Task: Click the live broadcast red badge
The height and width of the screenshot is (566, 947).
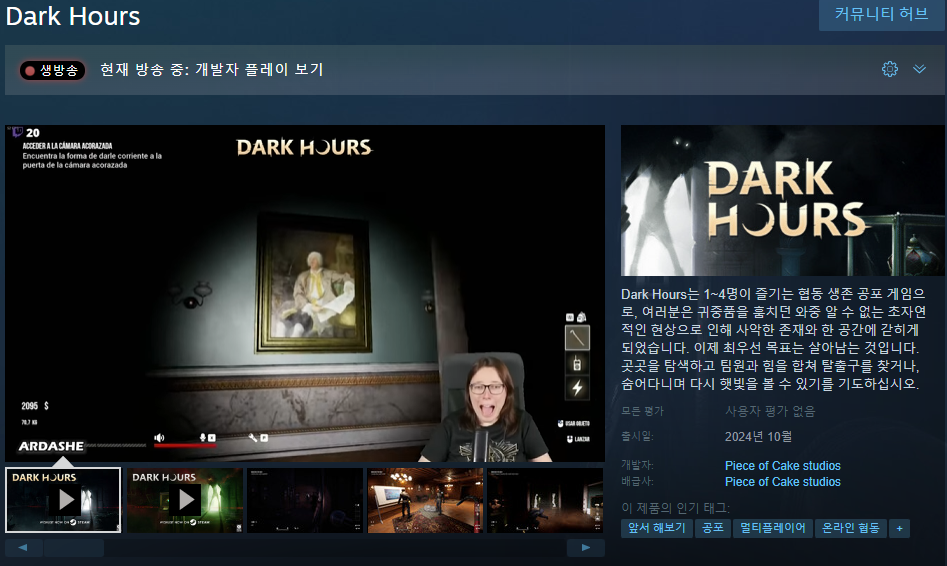Action: pos(53,71)
